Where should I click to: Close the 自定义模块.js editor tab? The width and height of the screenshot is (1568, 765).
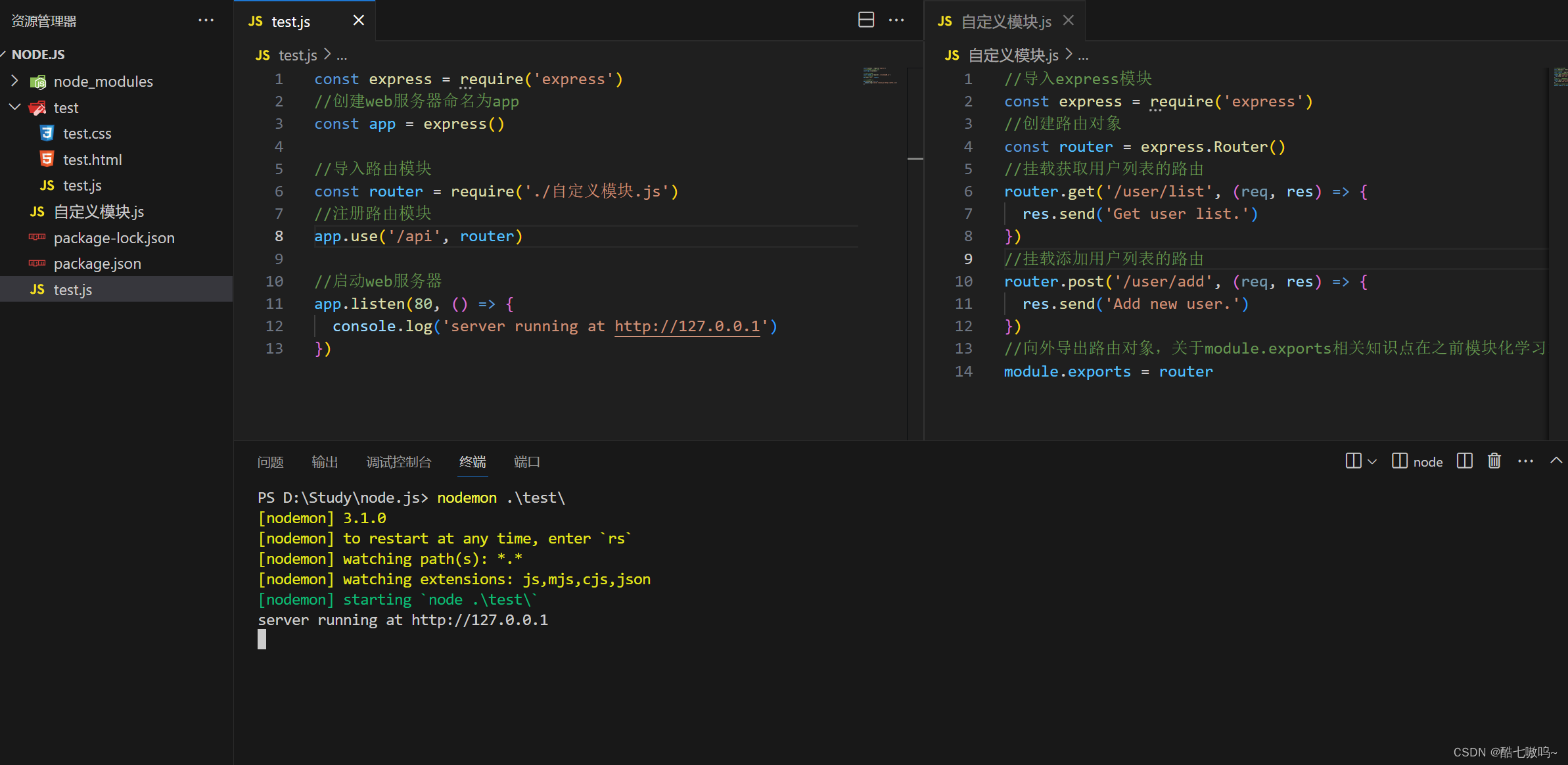1069,20
